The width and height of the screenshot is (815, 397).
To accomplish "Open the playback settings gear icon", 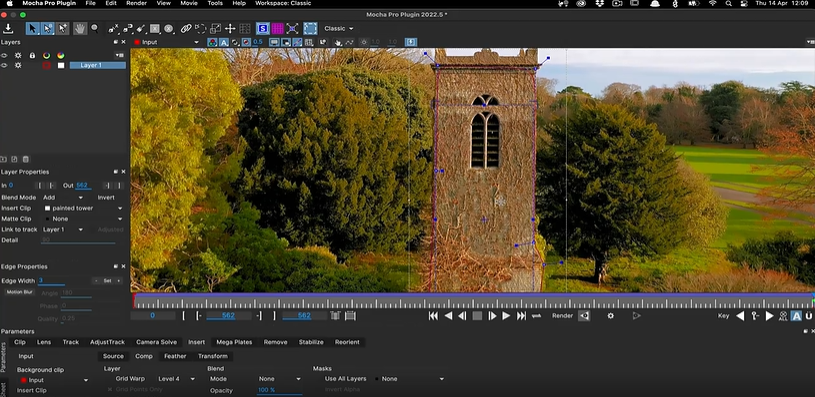I will 611,315.
